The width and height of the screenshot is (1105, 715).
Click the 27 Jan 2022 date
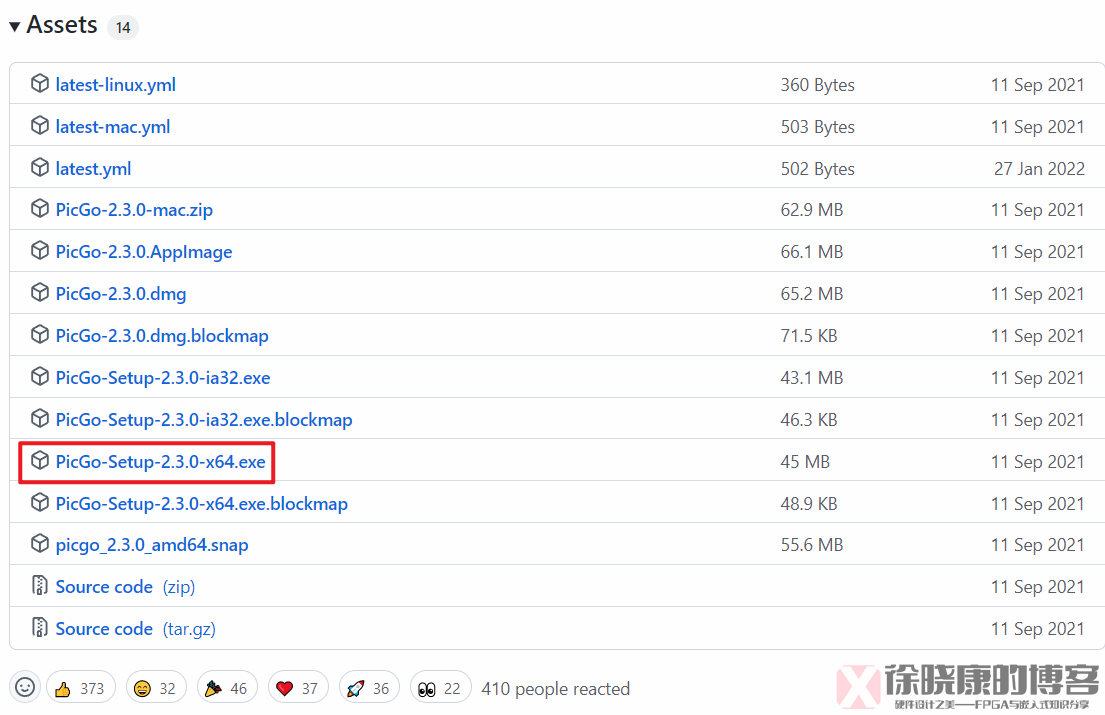[1039, 169]
